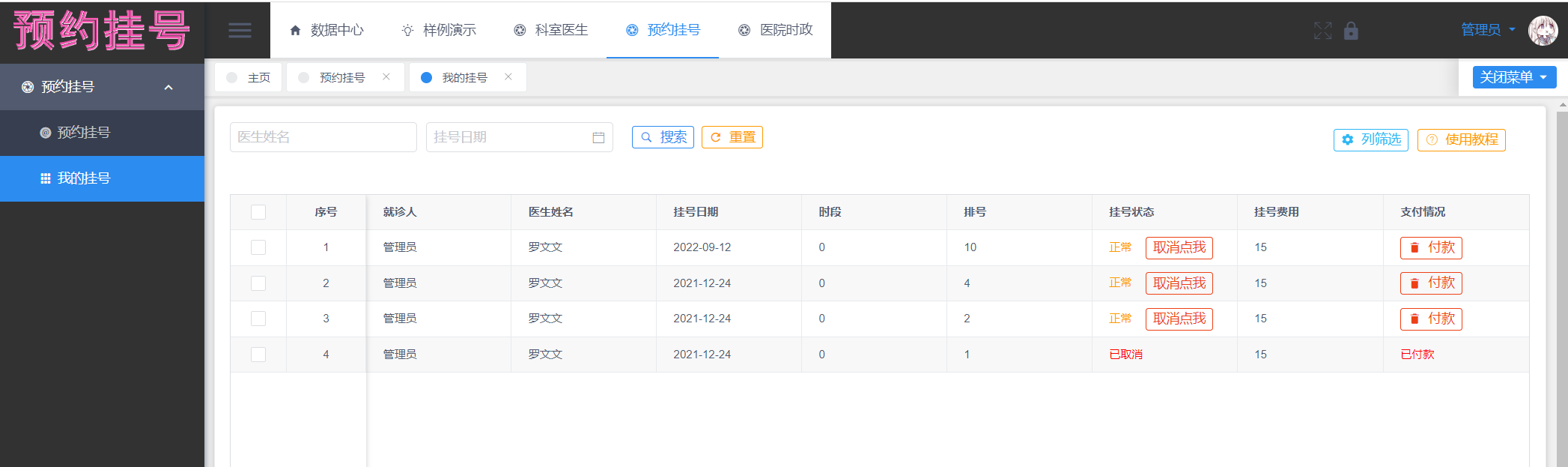Switch to the 科室医生 top menu

point(550,30)
